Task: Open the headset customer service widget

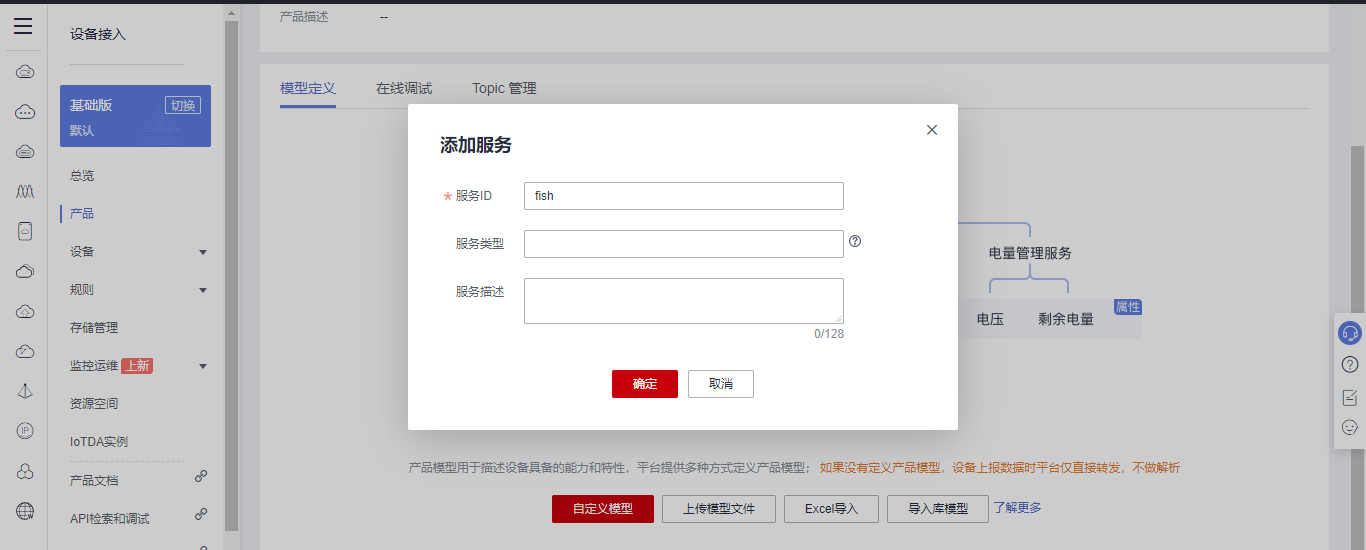Action: pyautogui.click(x=1350, y=333)
